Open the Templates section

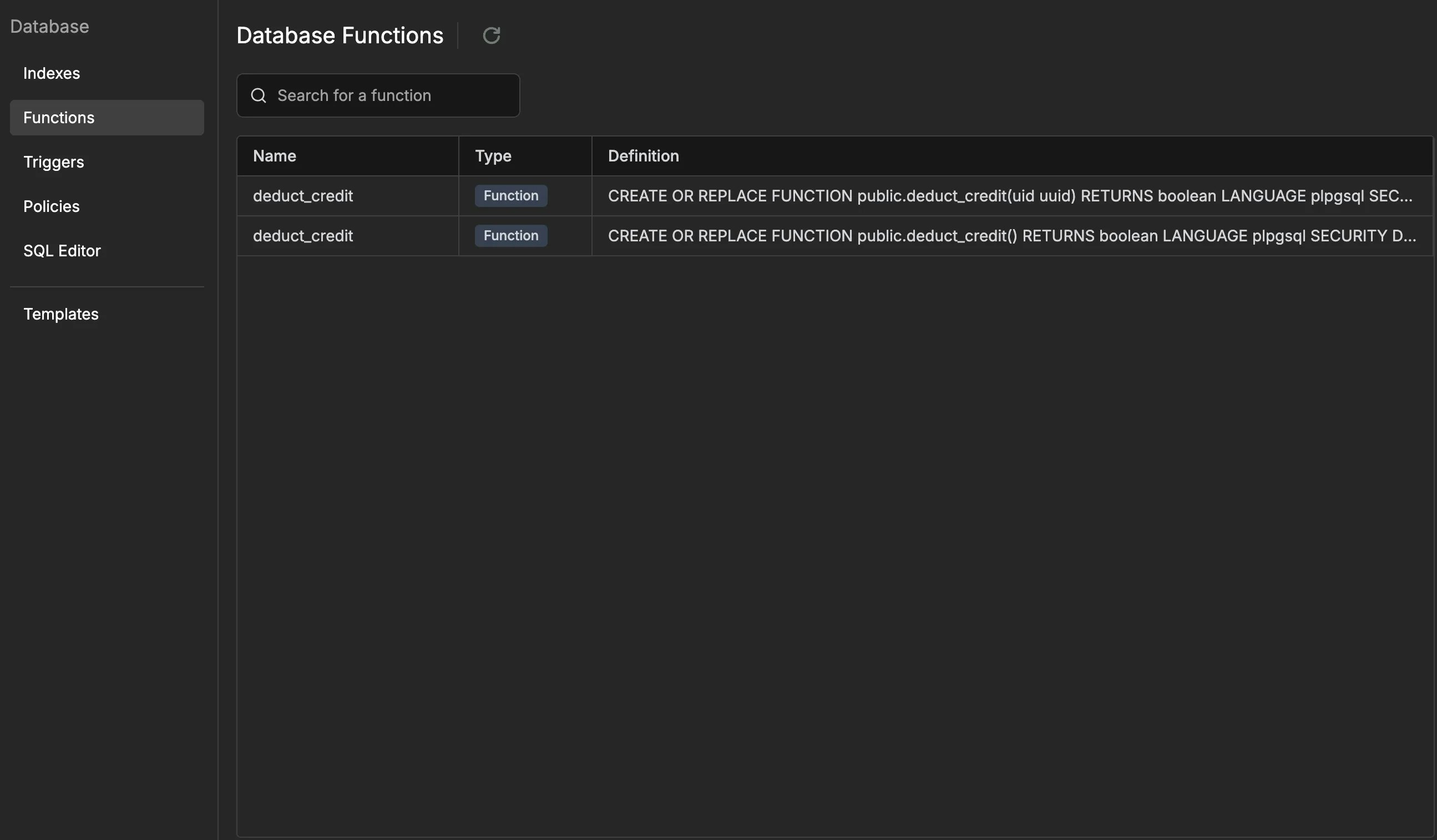coord(61,313)
